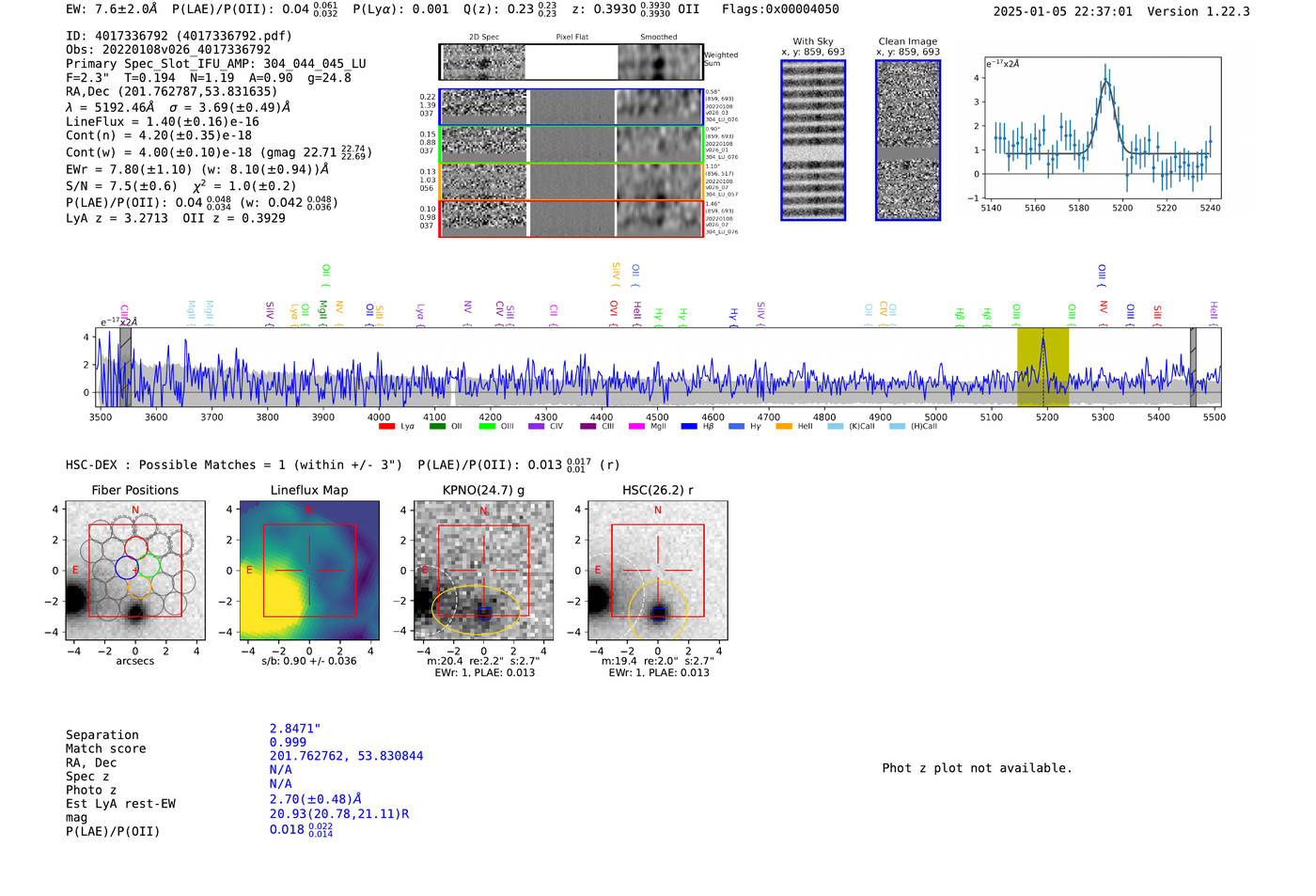Click the yellow ellipse in HSC r image
The height and width of the screenshot is (896, 1316).
pyautogui.click(x=658, y=612)
